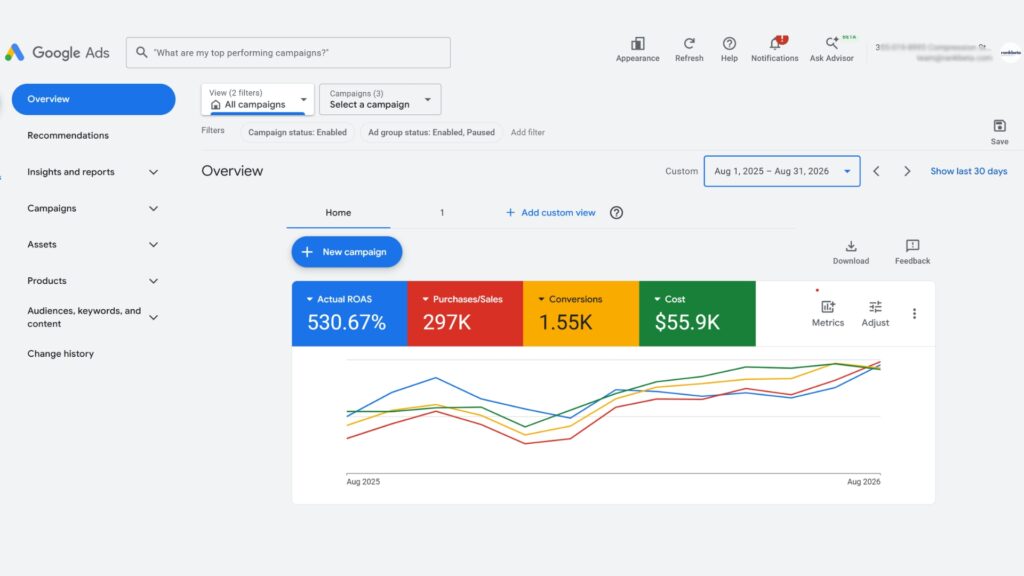Open Recommendations in the sidebar
This screenshot has height=576, width=1024.
tap(68, 135)
